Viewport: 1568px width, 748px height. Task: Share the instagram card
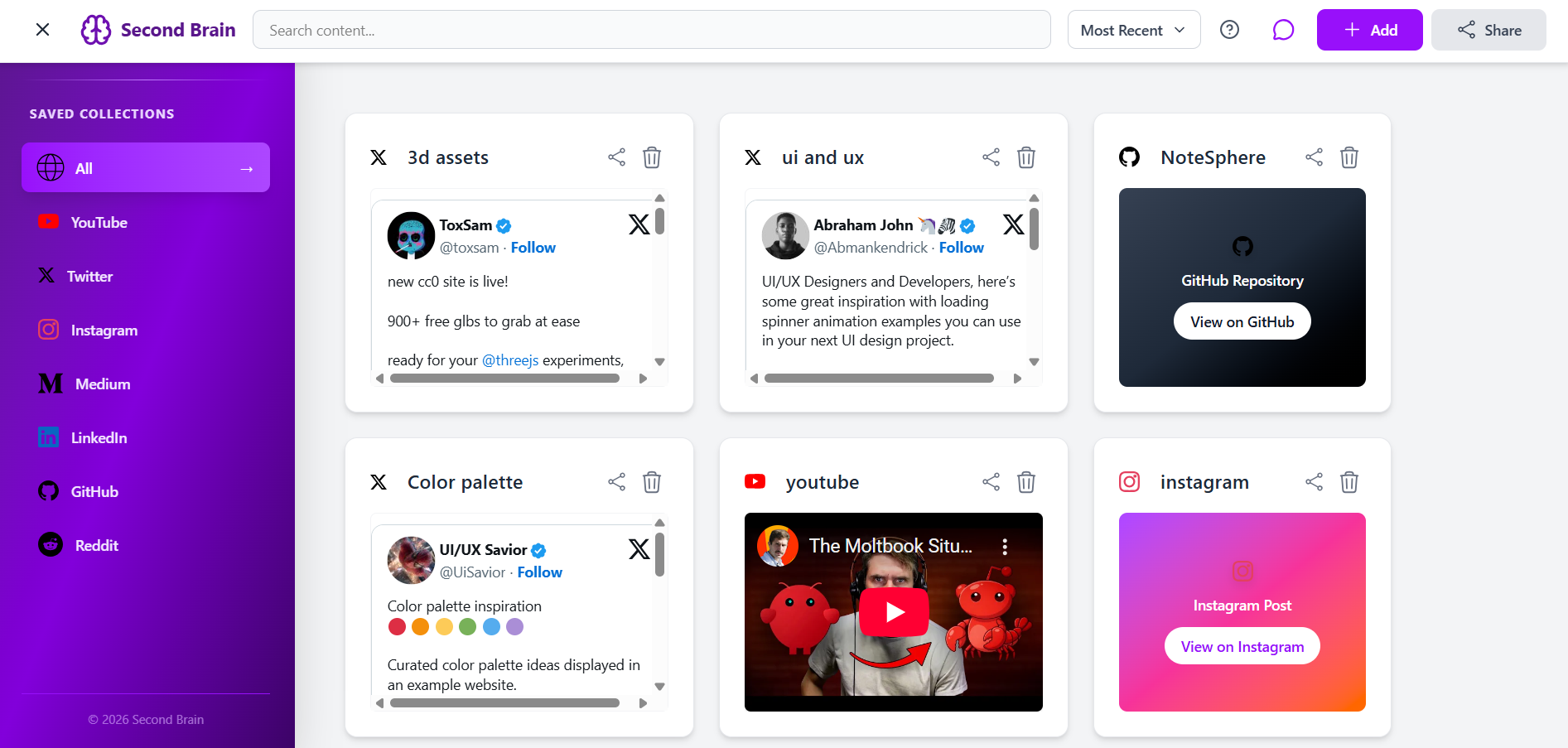pyautogui.click(x=1314, y=482)
